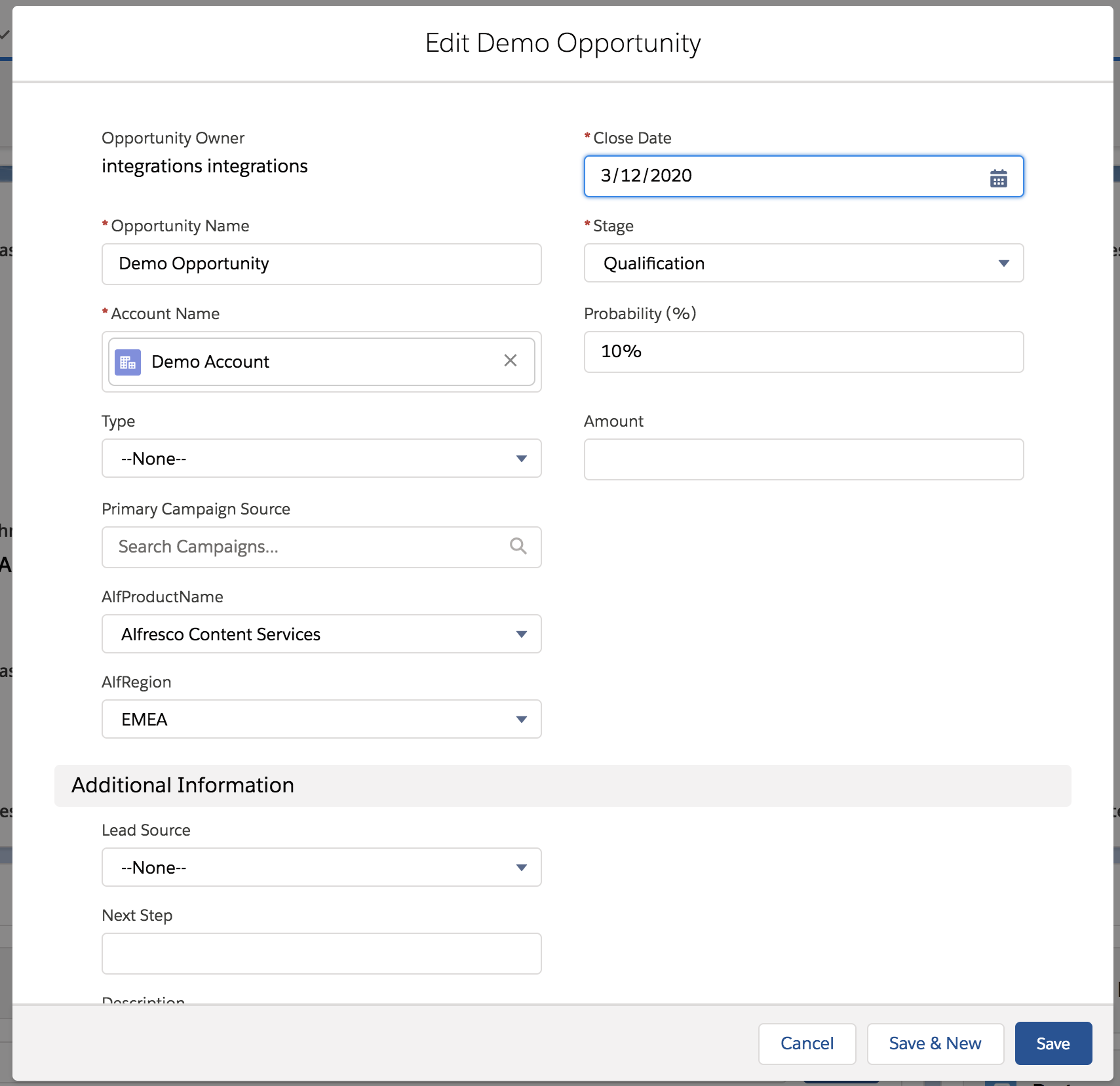Click the search icon in Primary Campaign Source
Viewport: 1120px width, 1086px height.
[518, 546]
